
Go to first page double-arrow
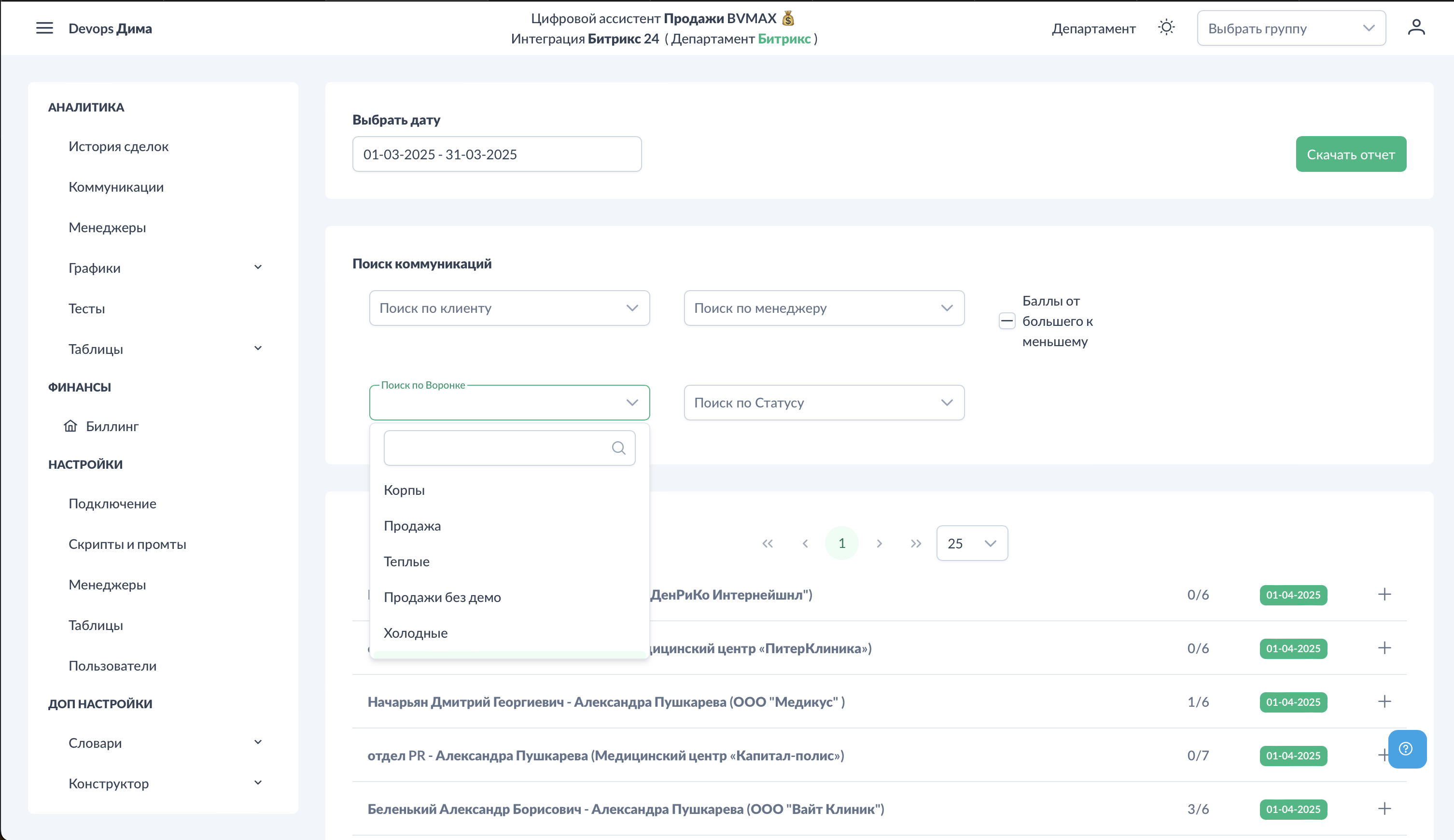click(x=767, y=544)
